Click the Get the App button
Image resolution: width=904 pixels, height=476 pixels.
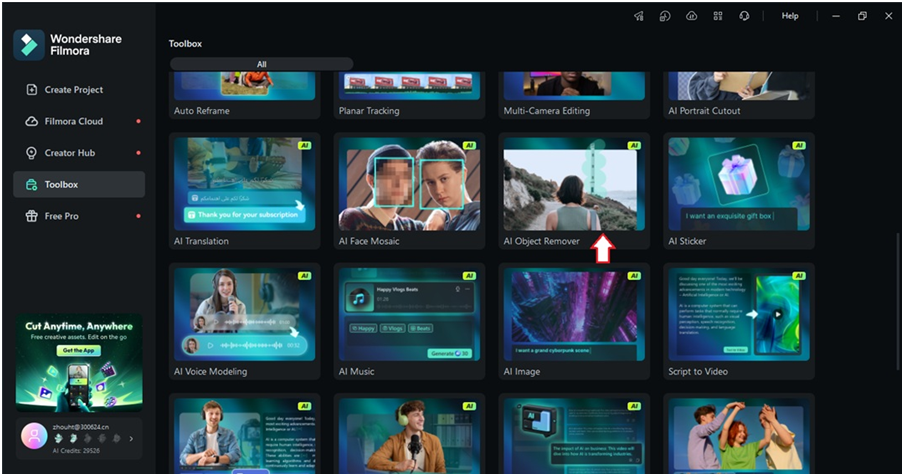point(78,350)
